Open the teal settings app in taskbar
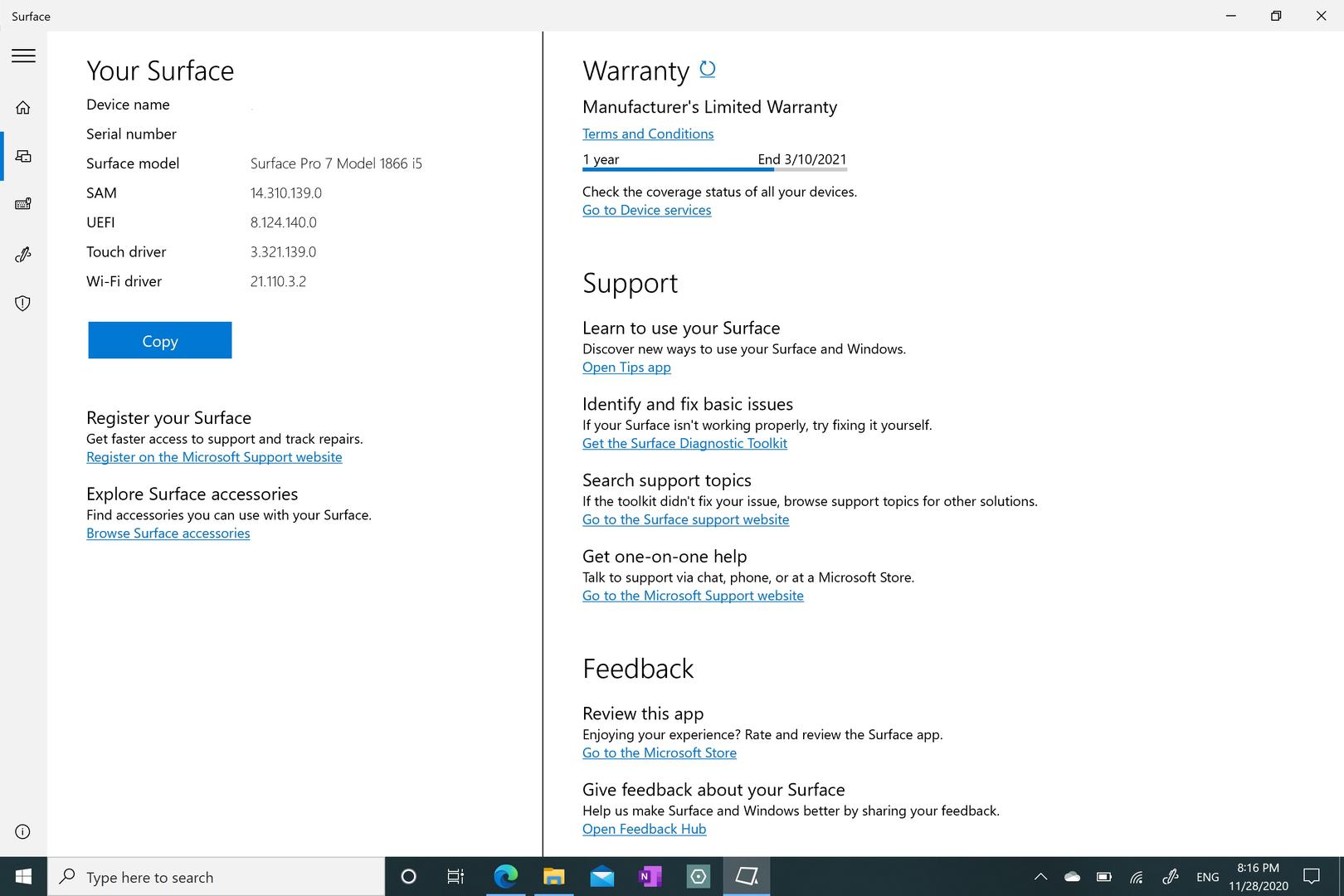This screenshot has height=896, width=1344. tap(699, 876)
